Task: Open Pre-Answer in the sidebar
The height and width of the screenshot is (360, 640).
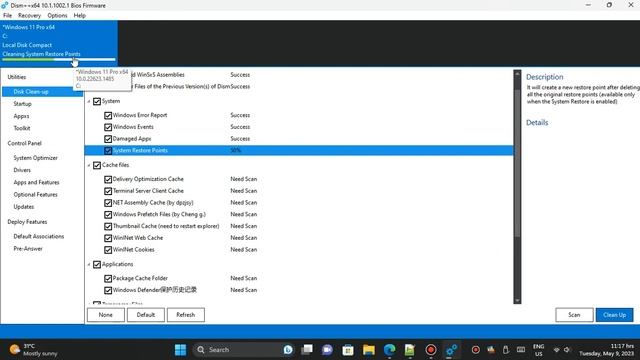Action: (x=28, y=249)
